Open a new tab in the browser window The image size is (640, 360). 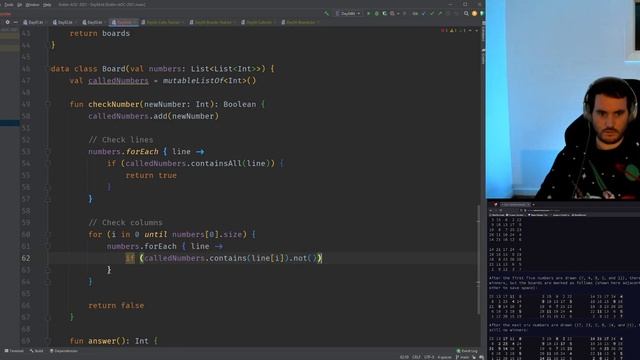[533, 204]
